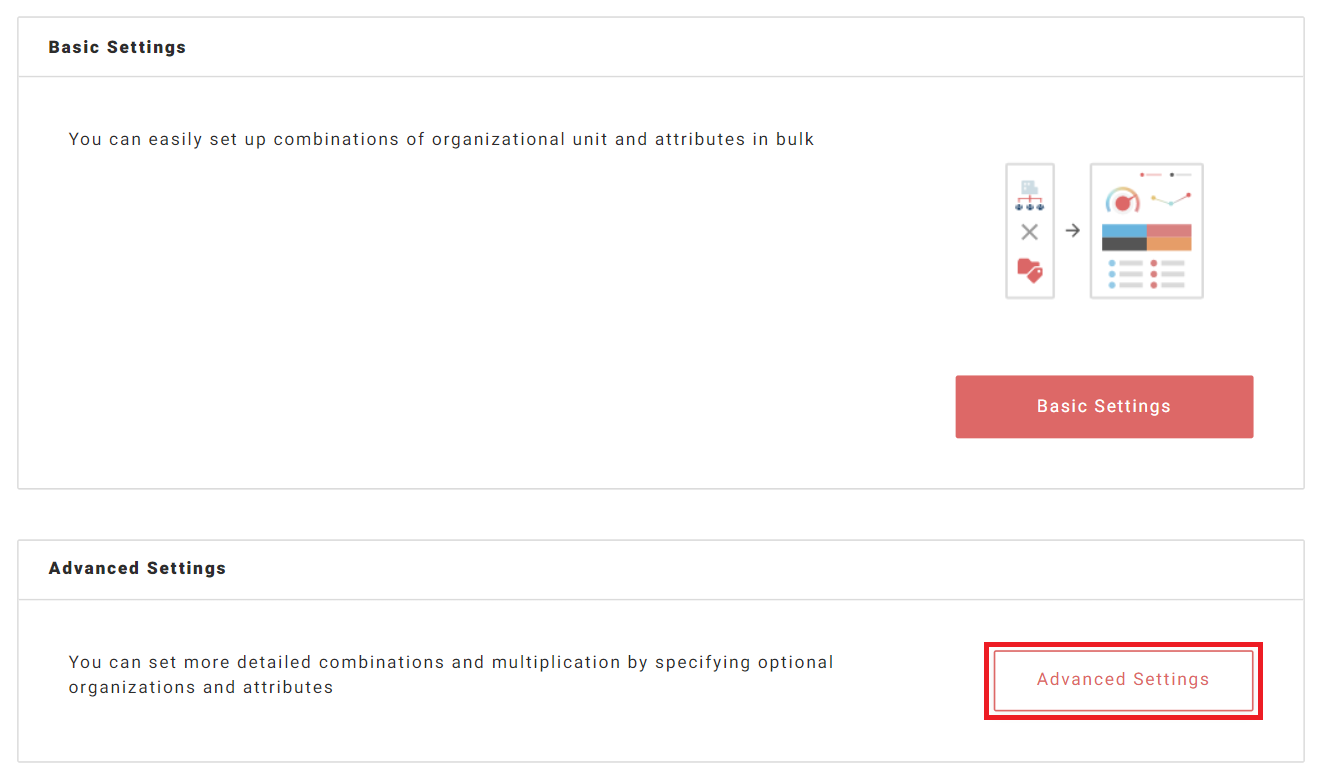Click the bulk setup description text

pyautogui.click(x=441, y=139)
